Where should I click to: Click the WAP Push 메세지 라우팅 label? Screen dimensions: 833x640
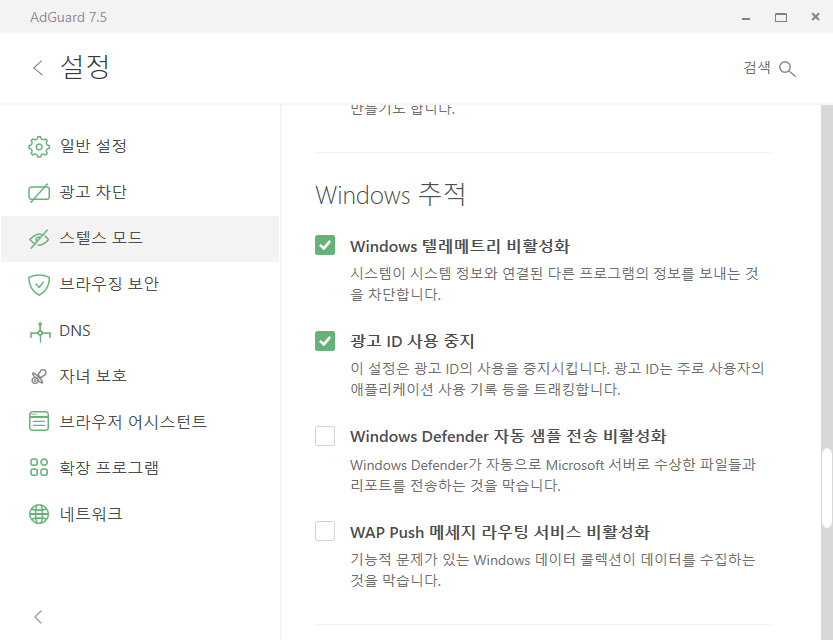point(499,532)
